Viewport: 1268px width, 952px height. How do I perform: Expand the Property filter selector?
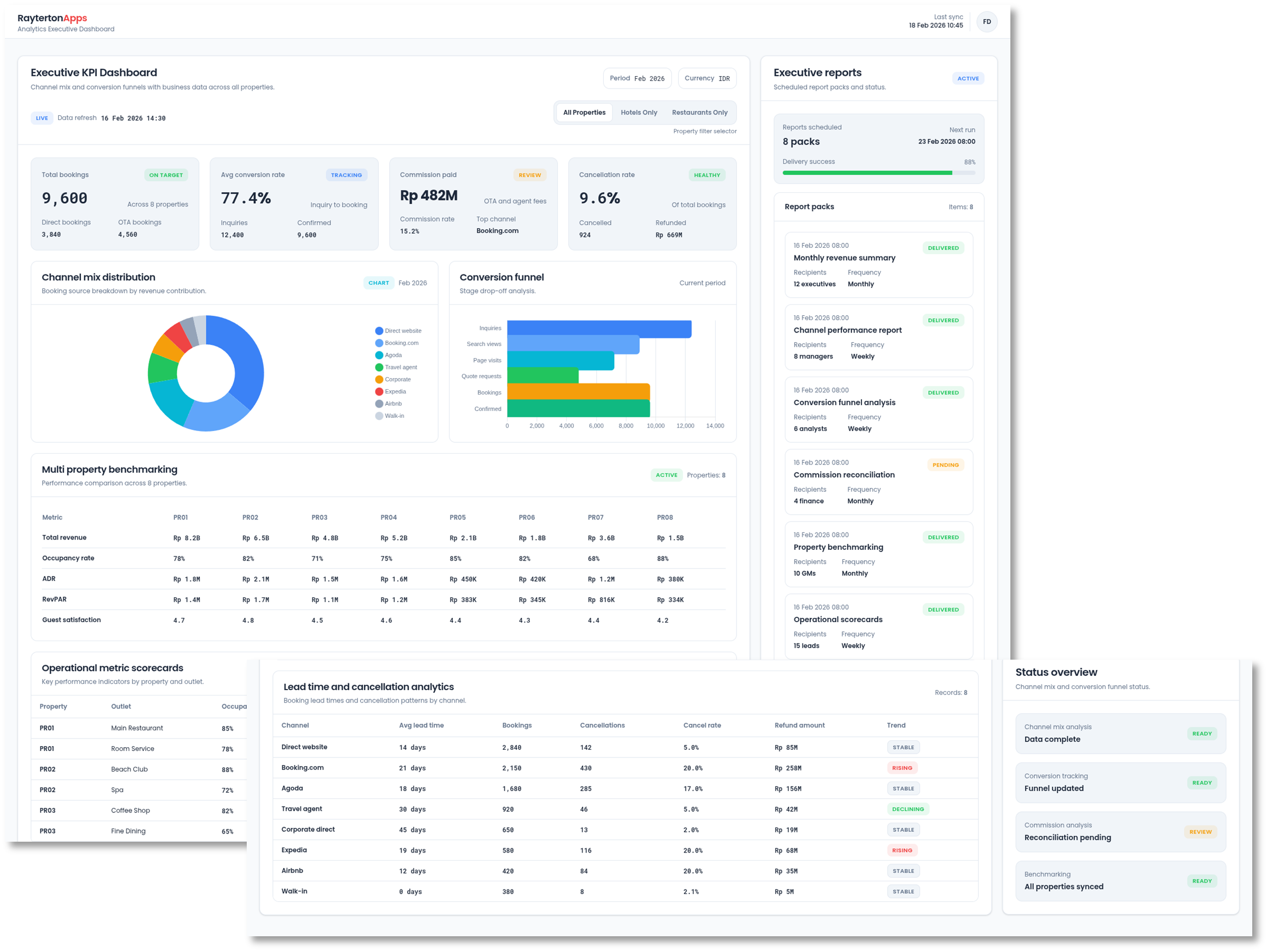click(705, 130)
